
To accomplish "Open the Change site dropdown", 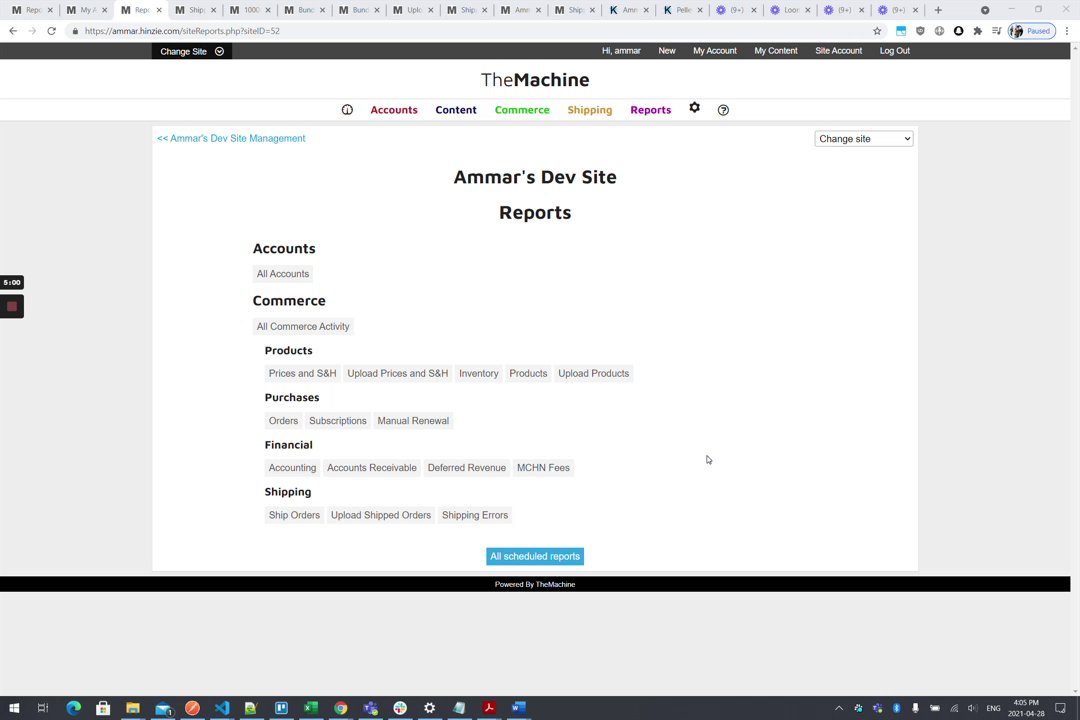I will 864,138.
